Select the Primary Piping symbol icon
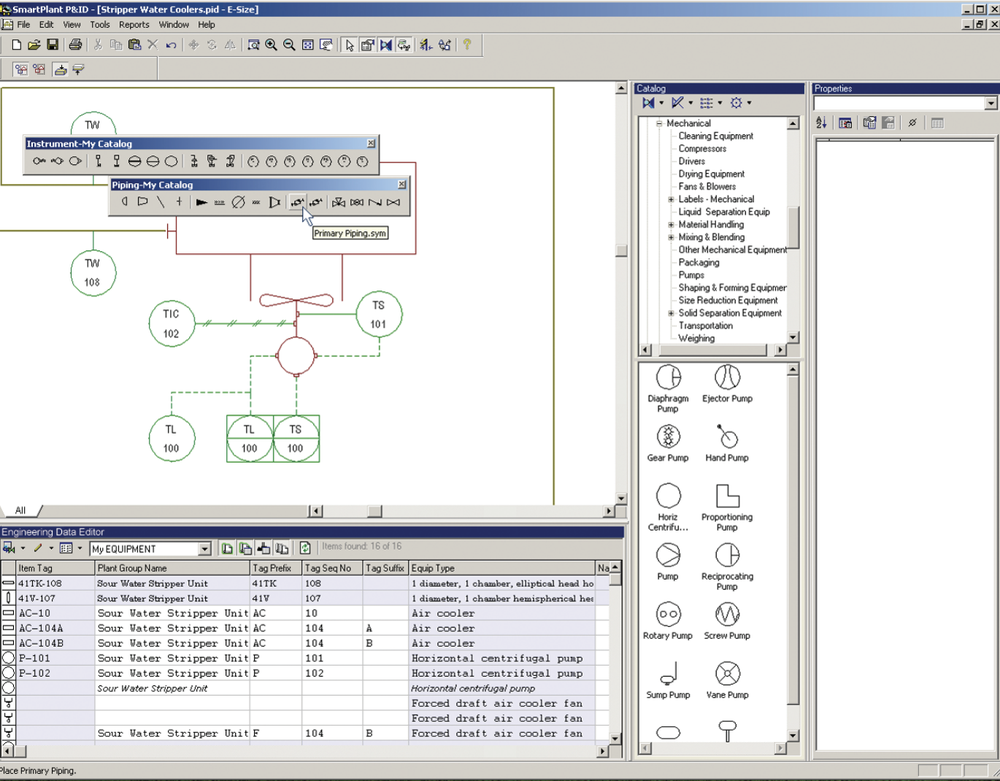This screenshot has height=781, width=1000. tap(297, 202)
